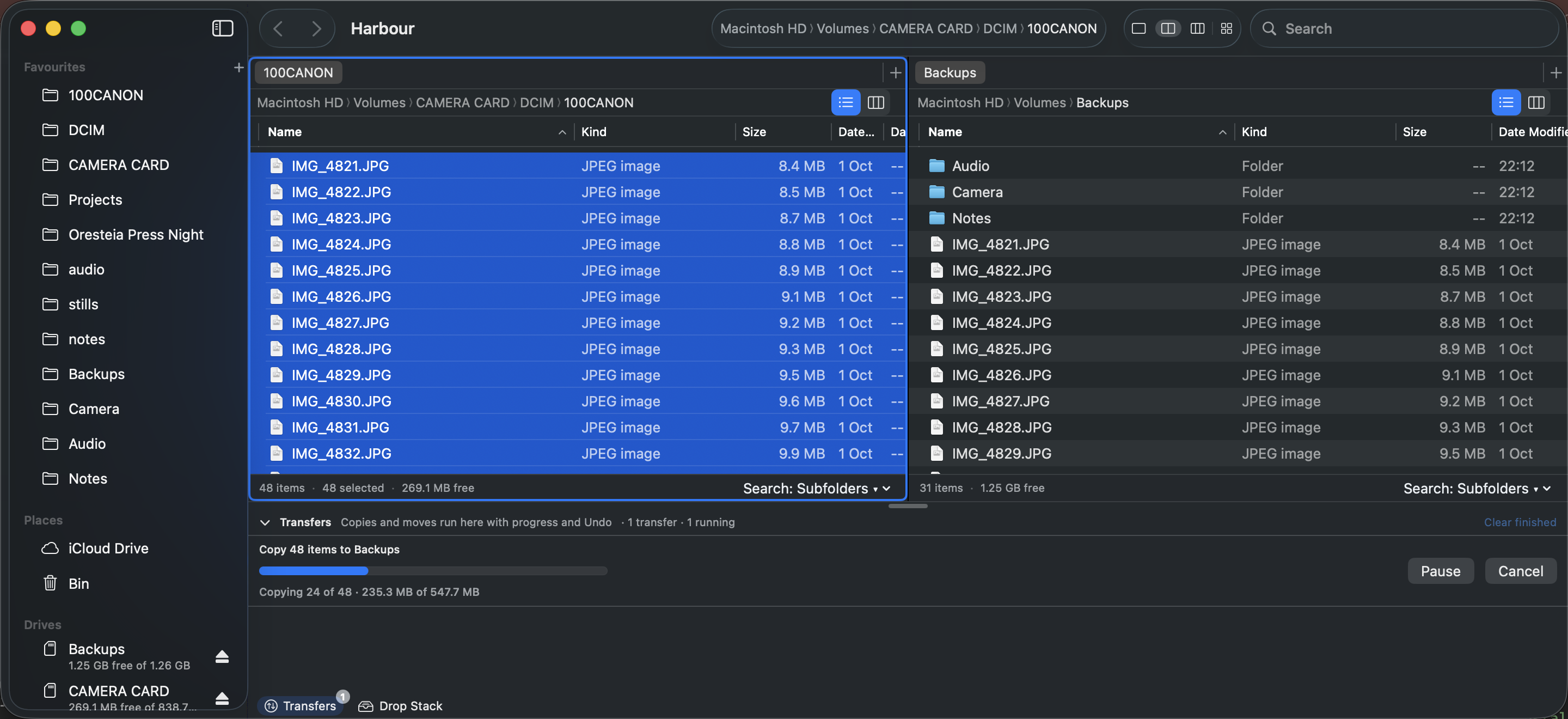Open the Bin in sidebar

[78, 583]
